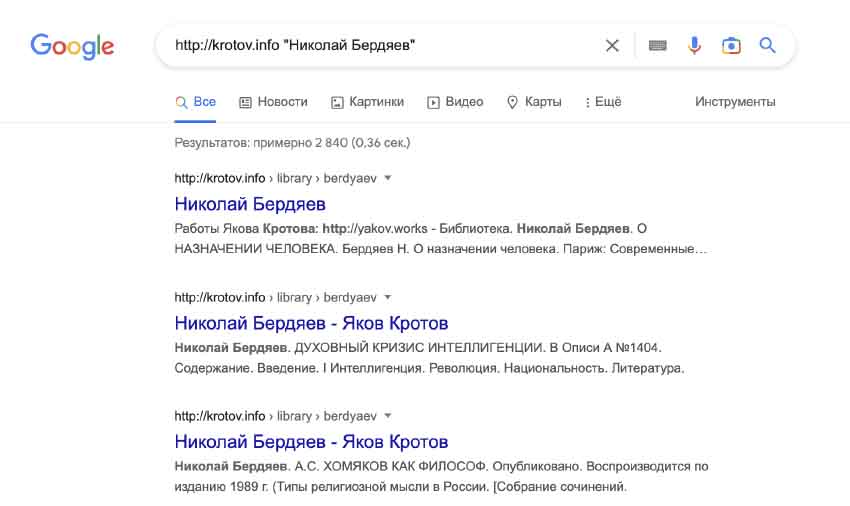Click the blue magnifier search button

tap(767, 45)
